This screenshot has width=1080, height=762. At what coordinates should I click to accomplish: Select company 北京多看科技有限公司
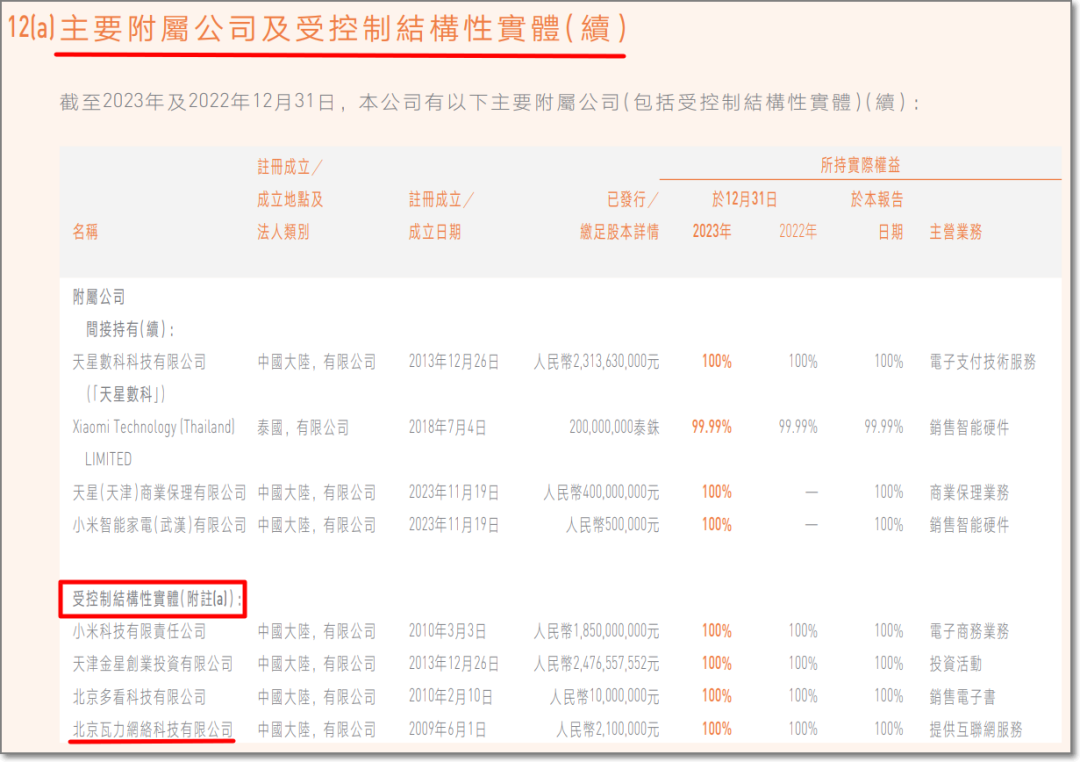click(140, 697)
